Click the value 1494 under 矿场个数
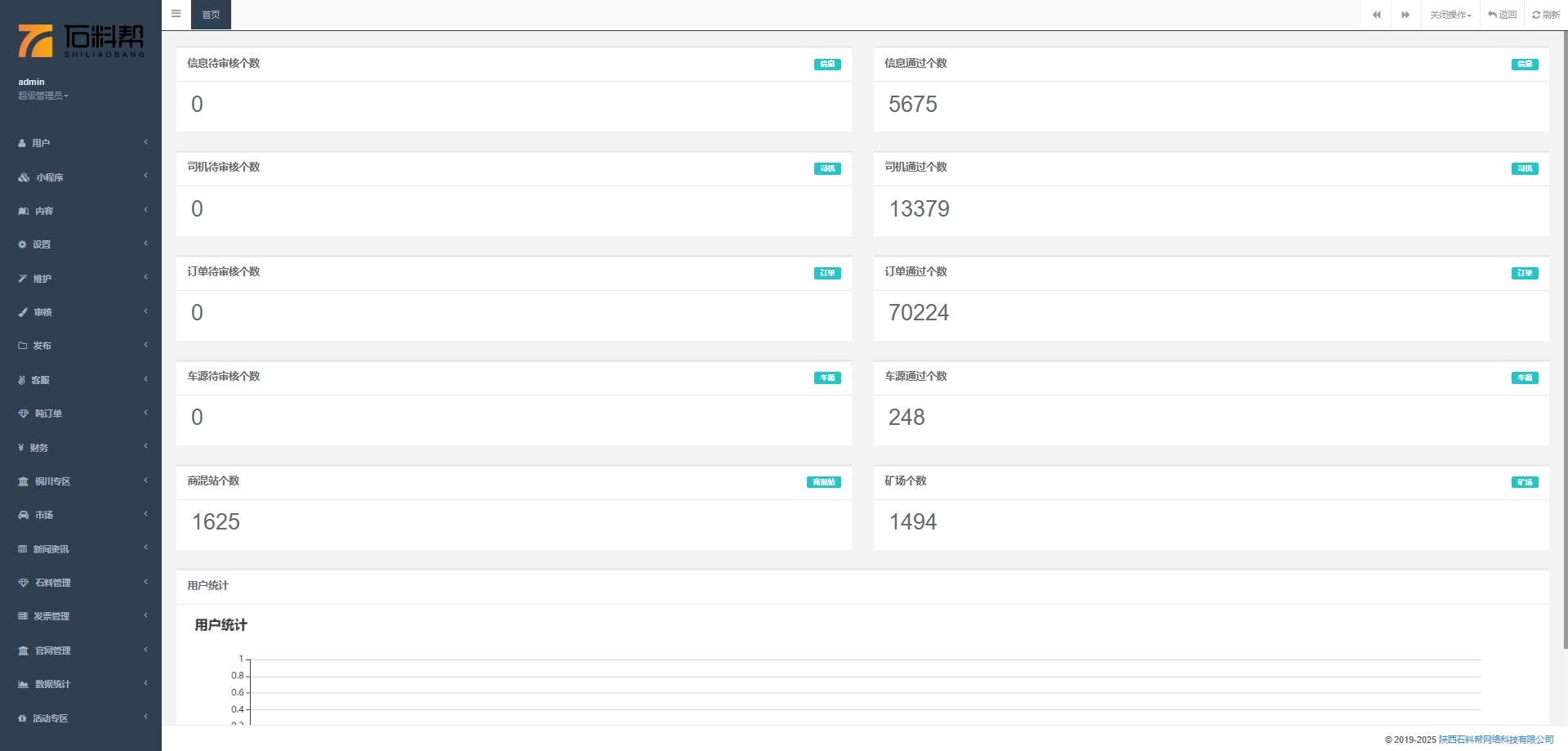1568x751 pixels. pyautogui.click(x=913, y=521)
